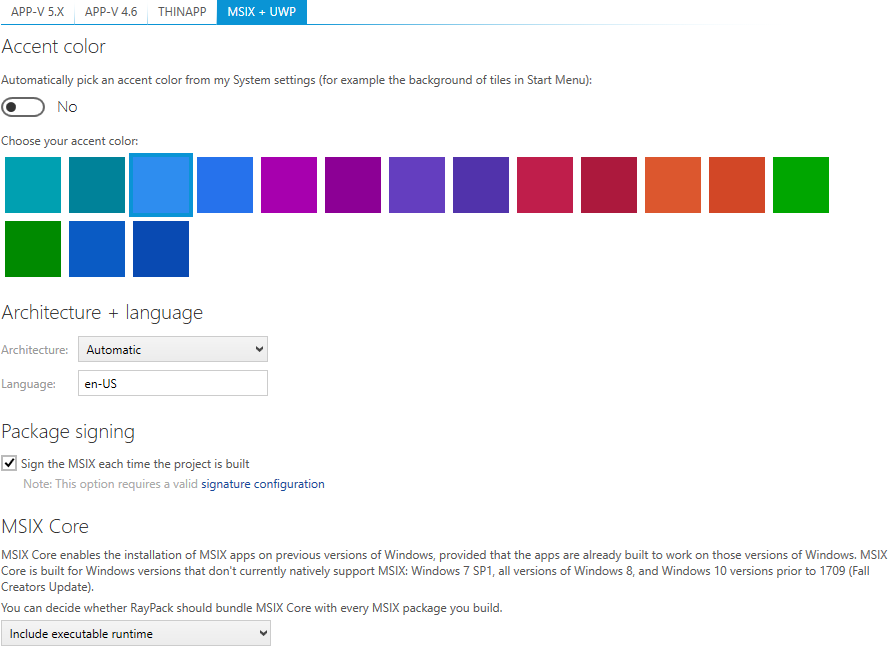Uncheck Sign the MSIX each time checkbox

click(10, 464)
